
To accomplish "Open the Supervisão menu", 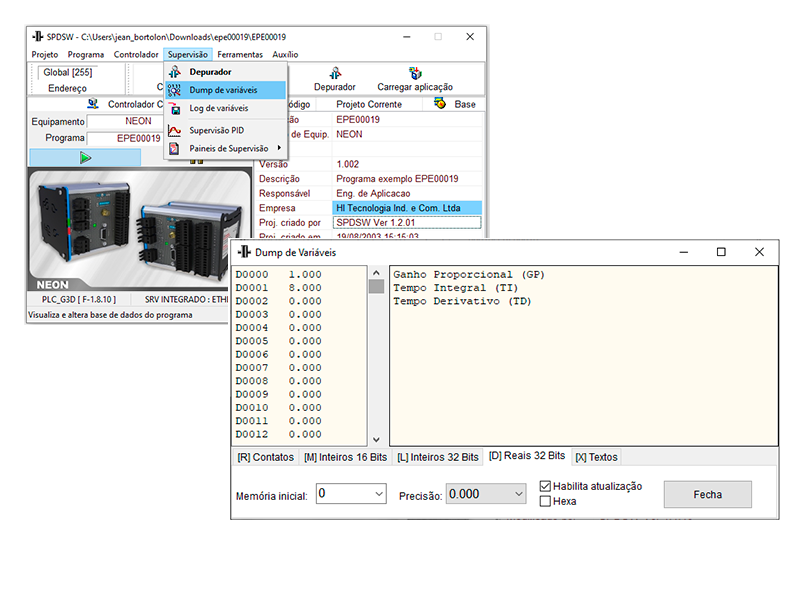I will click(x=188, y=55).
